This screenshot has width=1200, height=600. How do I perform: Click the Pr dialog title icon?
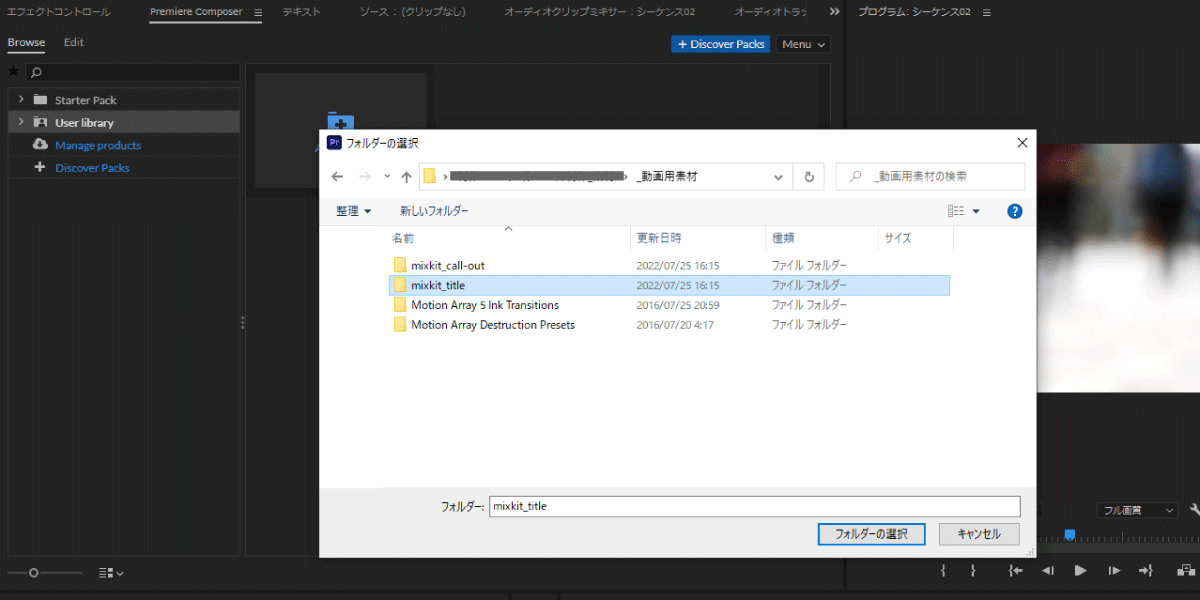335,143
